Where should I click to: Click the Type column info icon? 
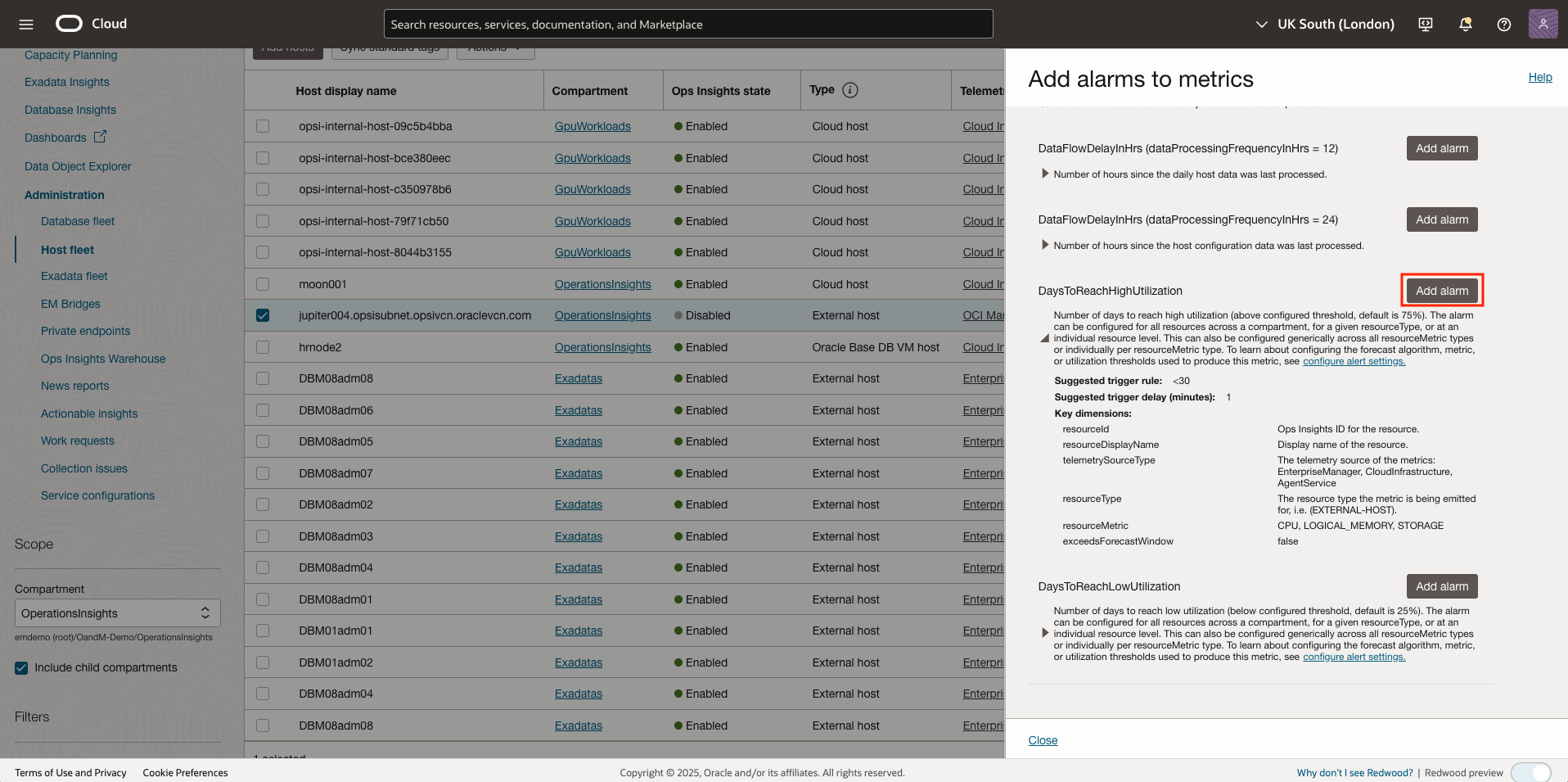850,90
